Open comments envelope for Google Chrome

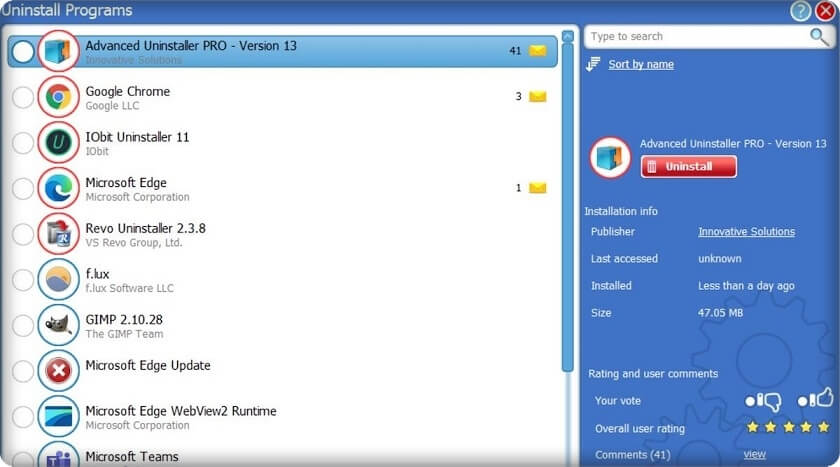tap(537, 96)
